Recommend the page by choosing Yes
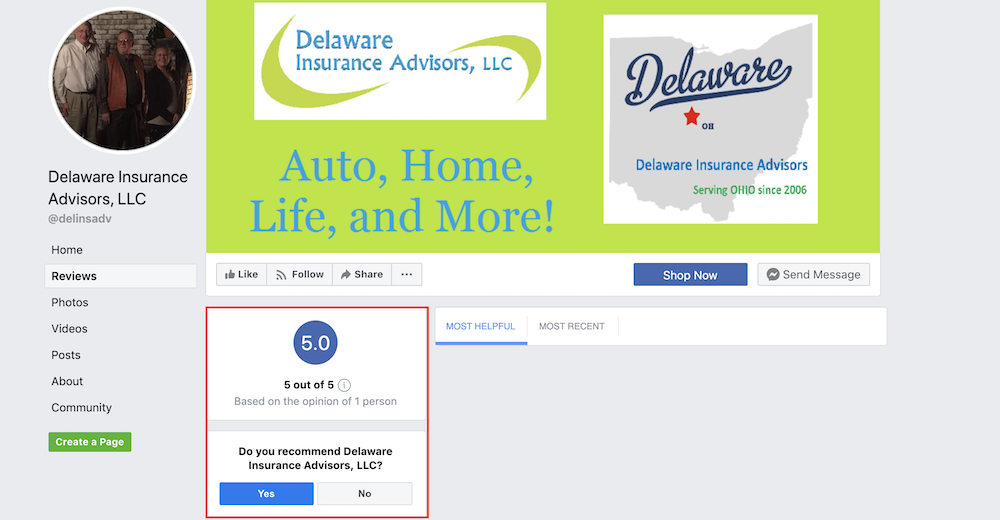 tap(267, 494)
